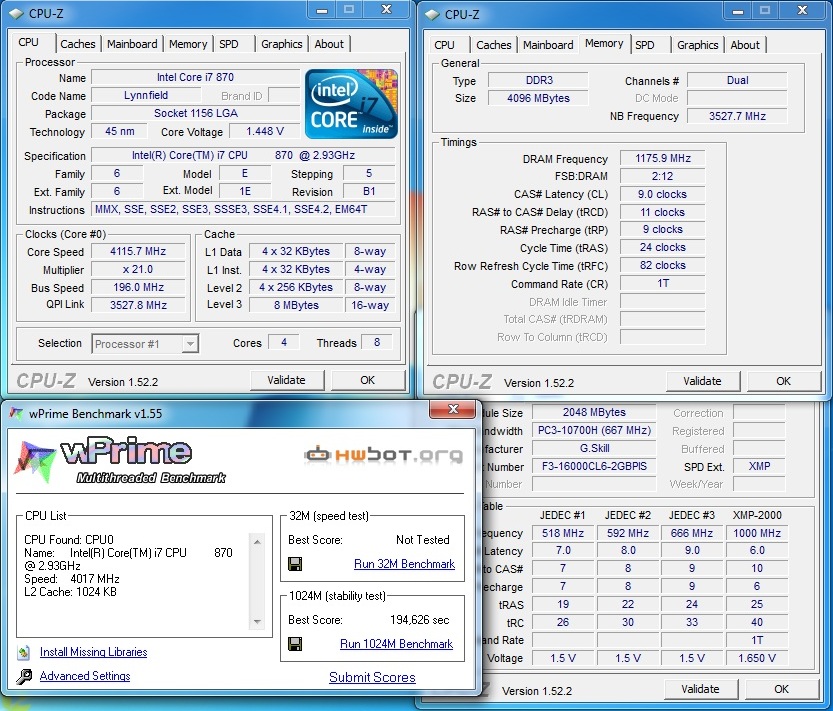
Task: Click the CPU-Z title bar icon of the Memory window
Action: [430, 14]
